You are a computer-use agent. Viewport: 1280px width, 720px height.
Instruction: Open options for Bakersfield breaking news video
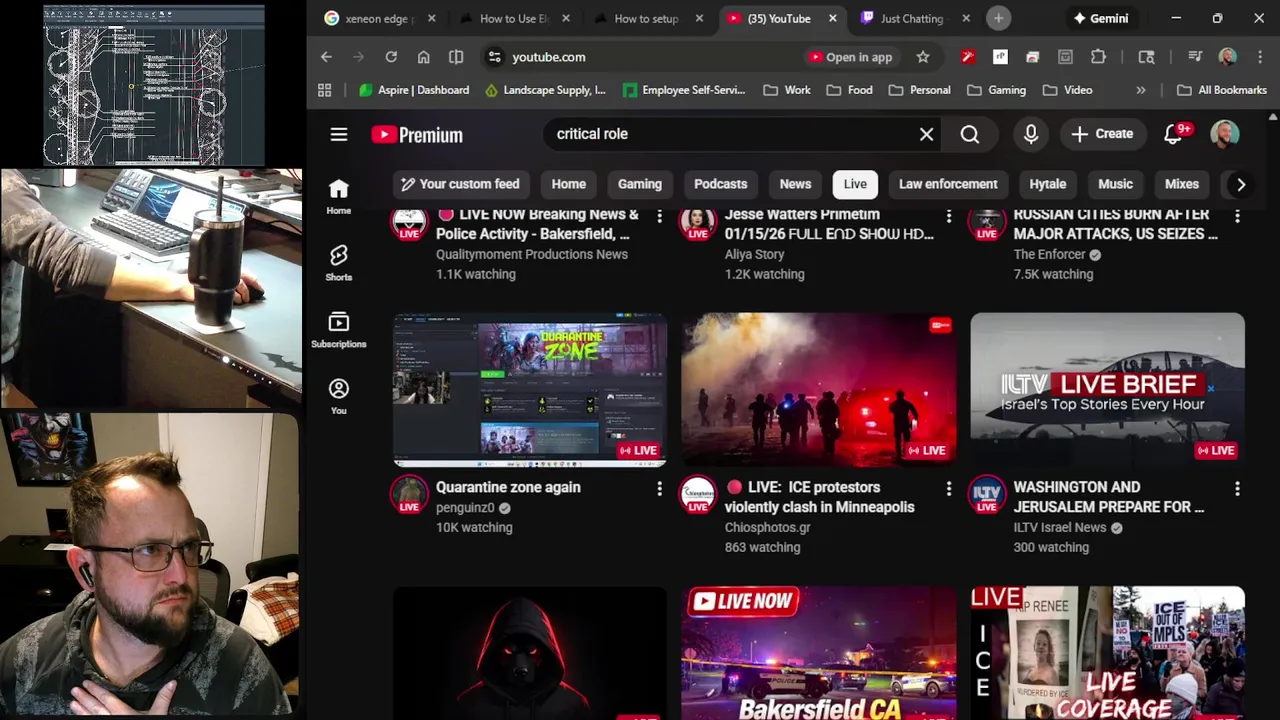[659, 215]
